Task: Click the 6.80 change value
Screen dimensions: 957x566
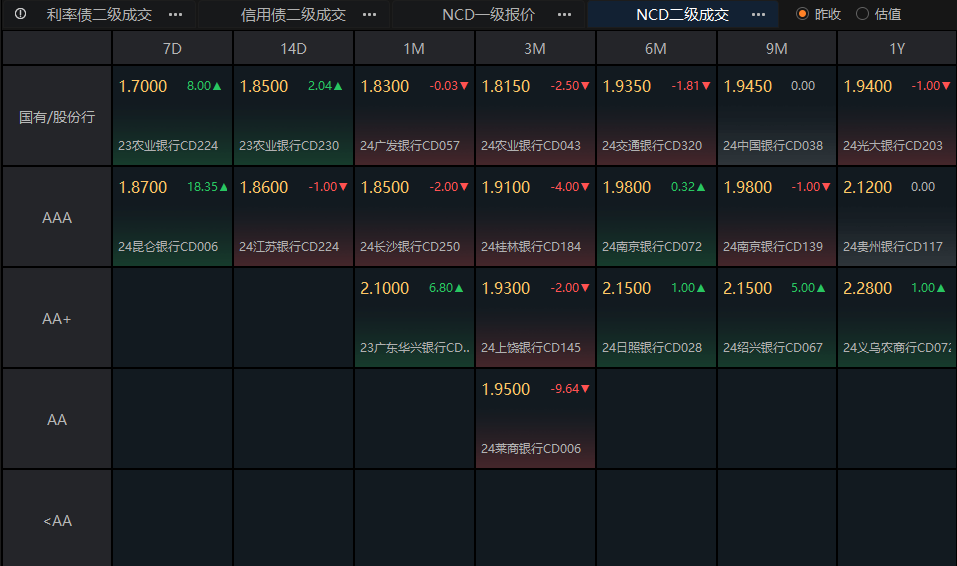Action: [x=441, y=288]
